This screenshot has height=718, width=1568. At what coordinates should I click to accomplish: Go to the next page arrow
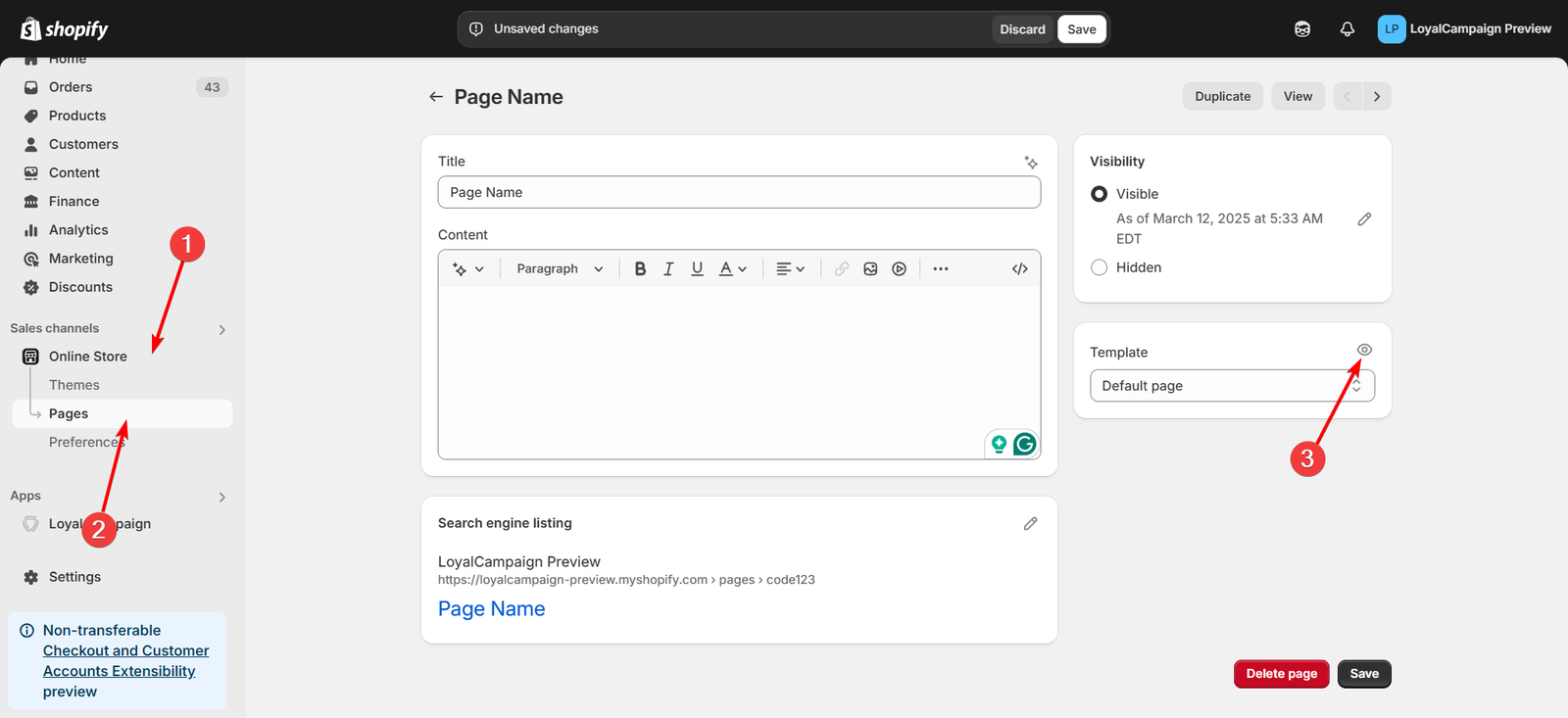pos(1377,96)
